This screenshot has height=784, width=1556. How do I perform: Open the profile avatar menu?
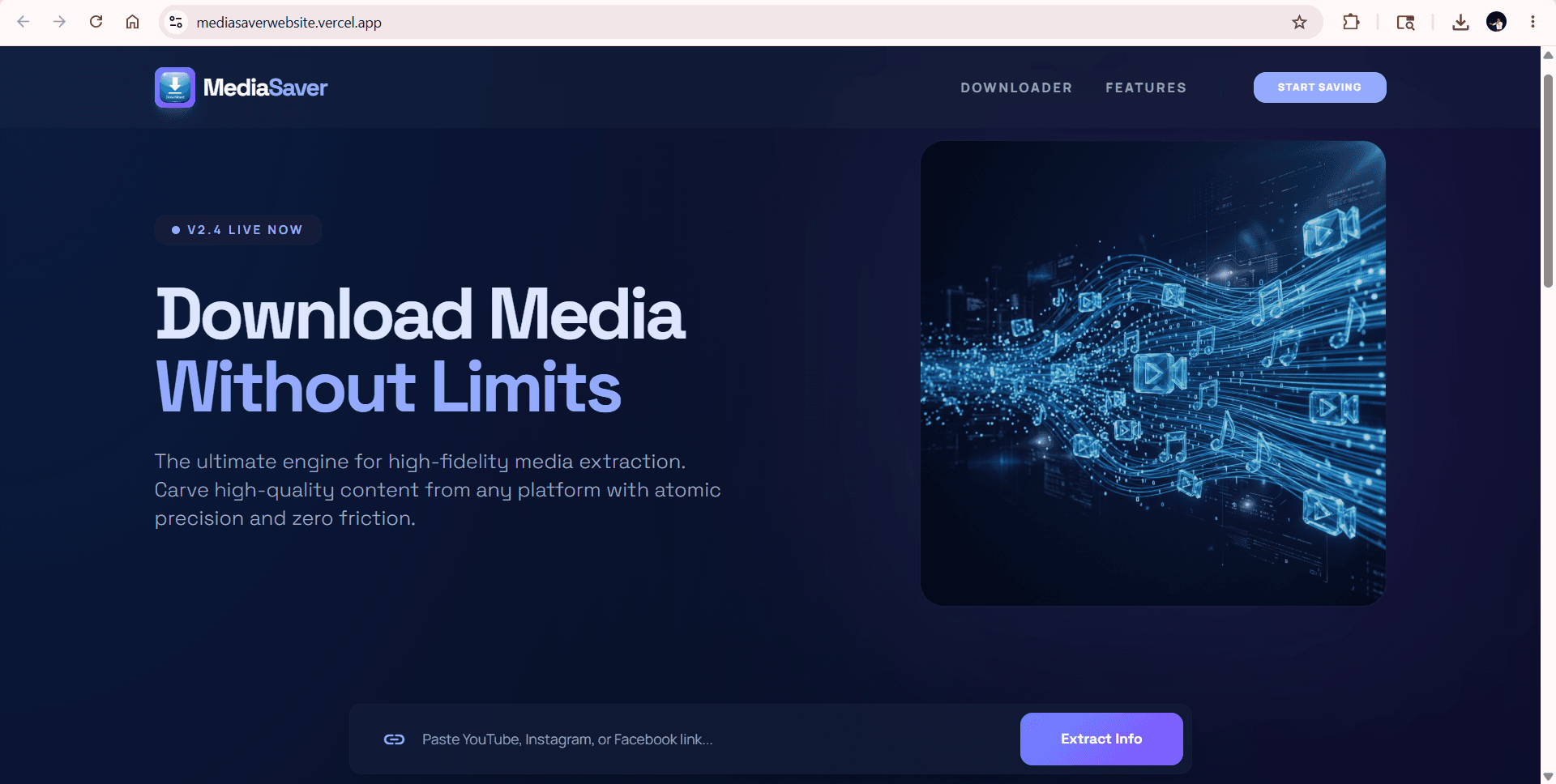point(1496,22)
